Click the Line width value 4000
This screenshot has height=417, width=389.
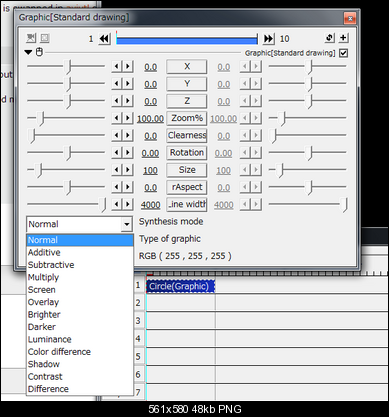click(x=150, y=205)
